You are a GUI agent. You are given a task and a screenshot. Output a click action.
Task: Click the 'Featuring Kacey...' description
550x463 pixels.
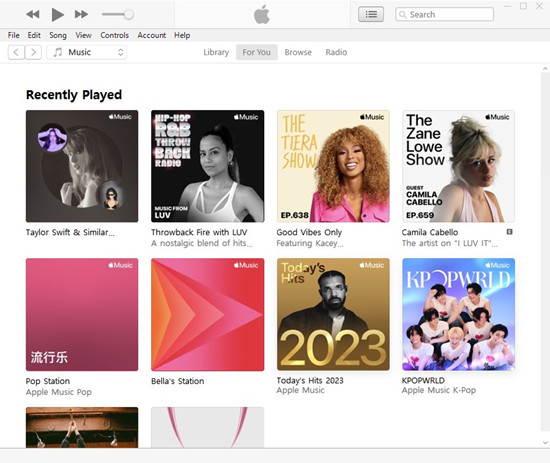(x=310, y=243)
